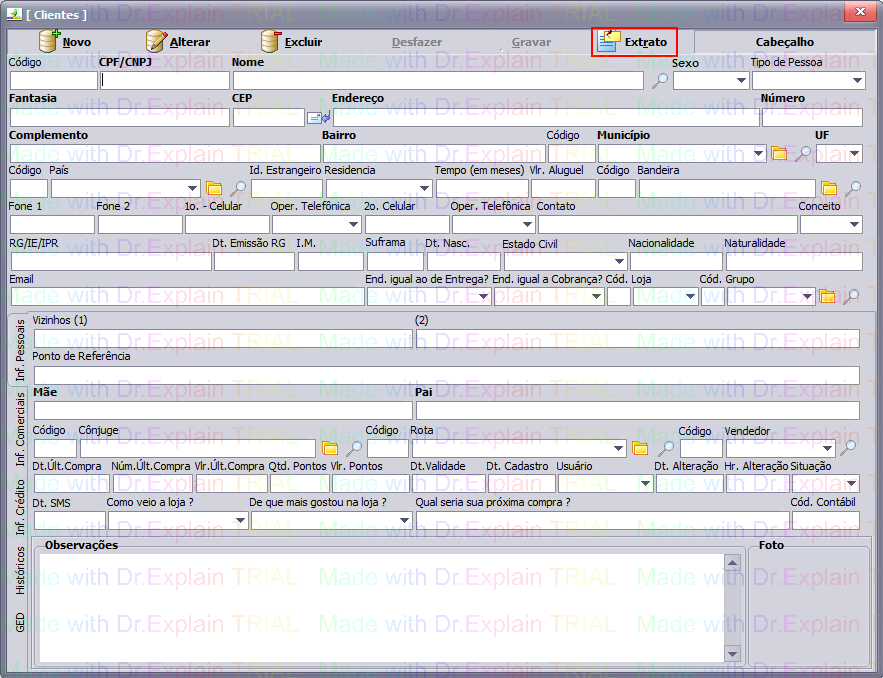Click the search magnifier beside the País folder
883x678 pixels.
click(x=238, y=188)
